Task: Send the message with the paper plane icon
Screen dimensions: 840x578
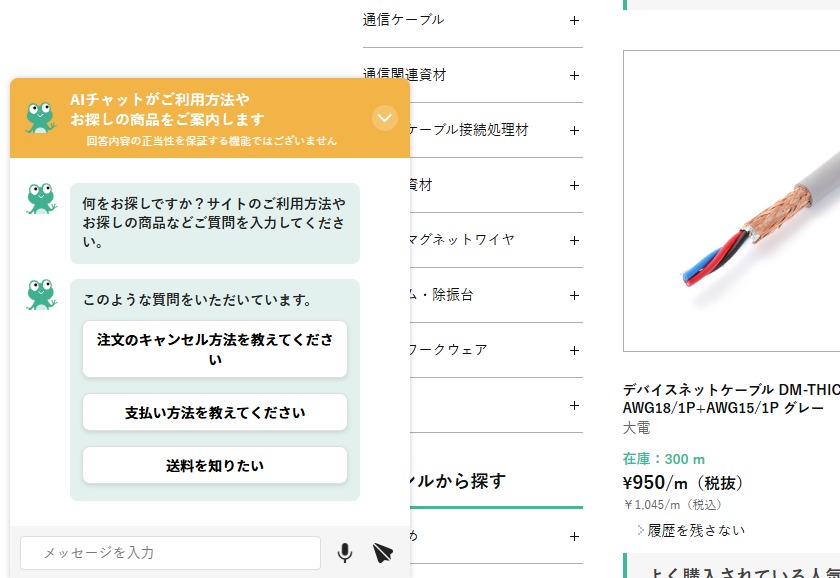Action: (x=383, y=552)
